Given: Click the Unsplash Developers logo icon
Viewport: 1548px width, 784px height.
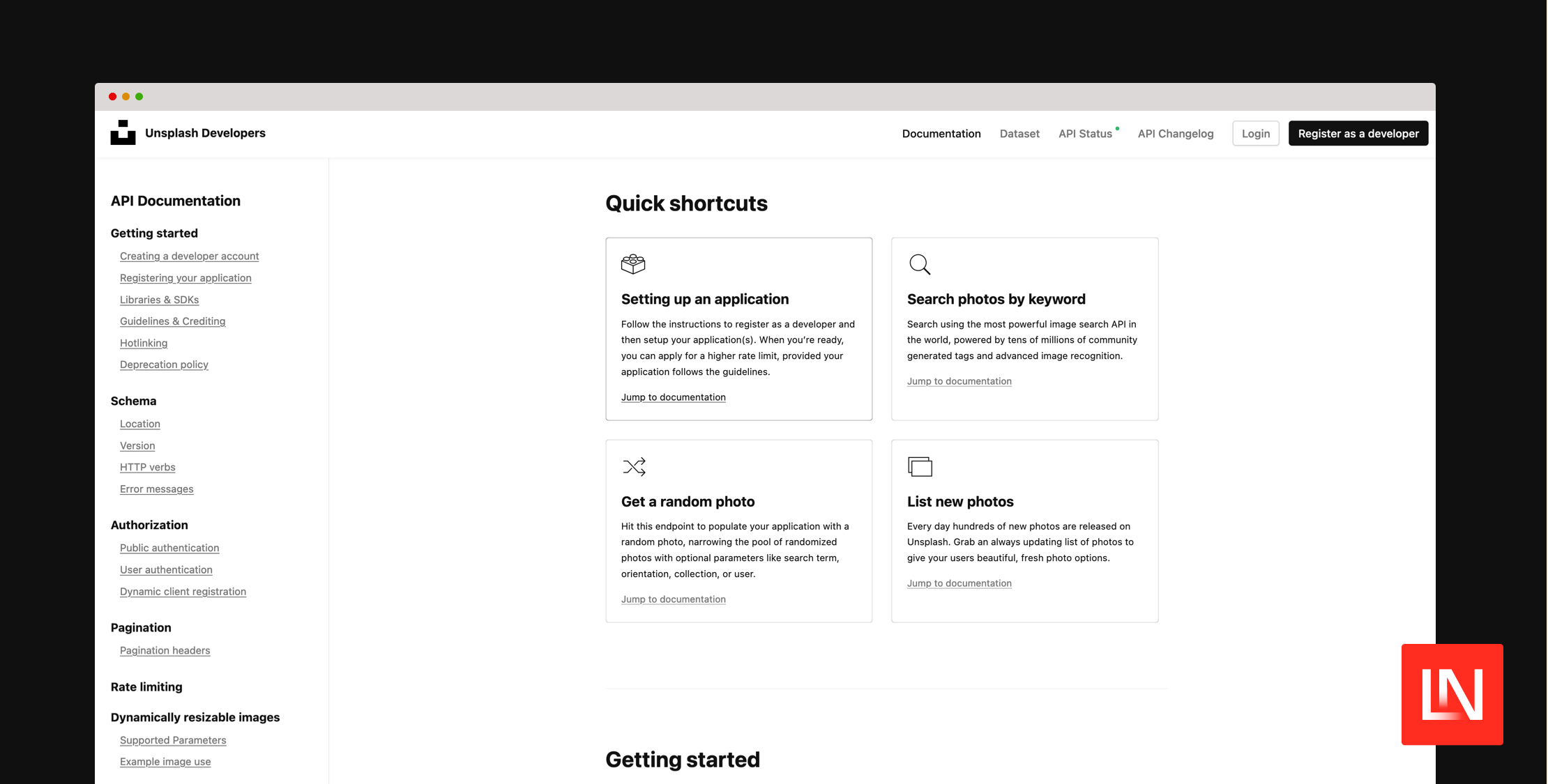Looking at the screenshot, I should pos(123,132).
